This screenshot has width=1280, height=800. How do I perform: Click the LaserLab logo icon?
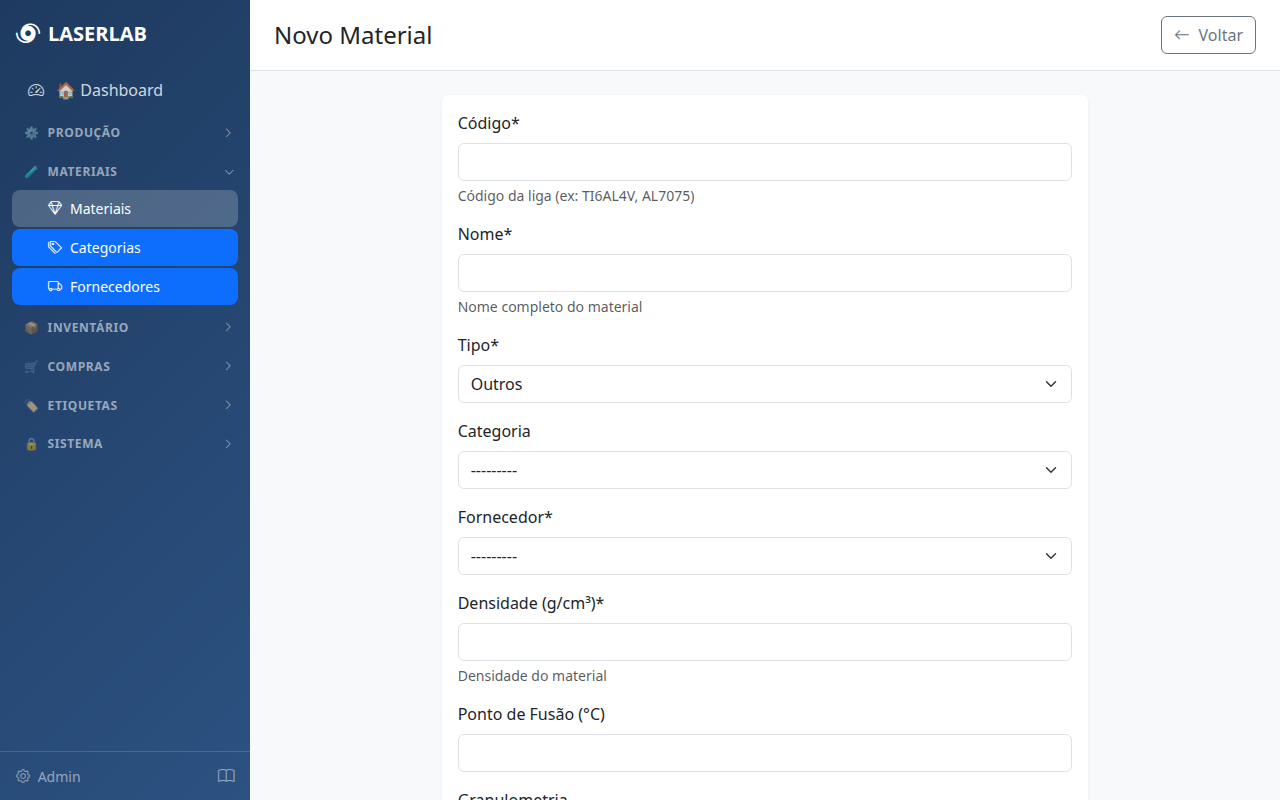[x=27, y=34]
